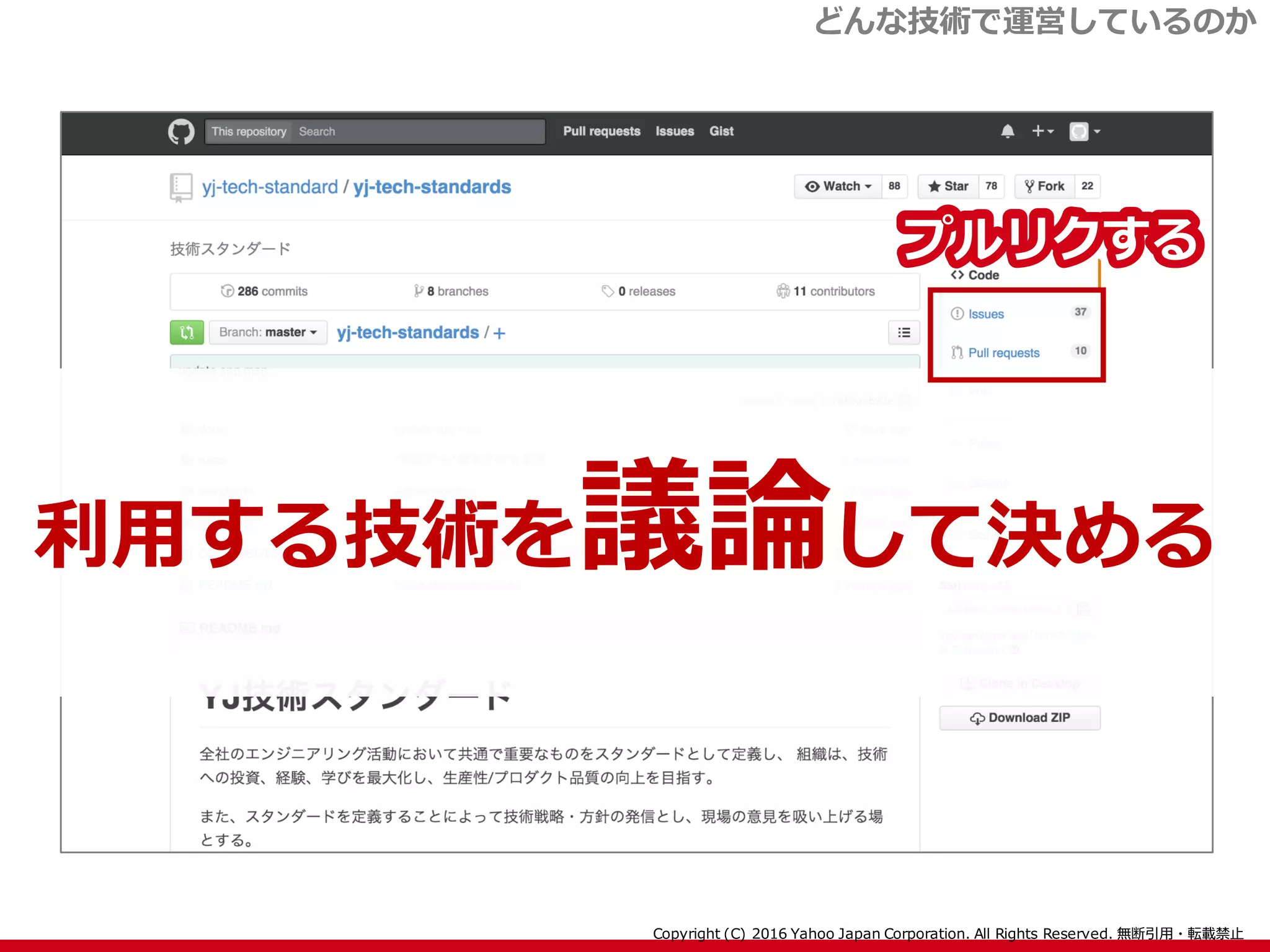Click the repository book icon
Viewport: 1270px width, 952px height.
[180, 187]
